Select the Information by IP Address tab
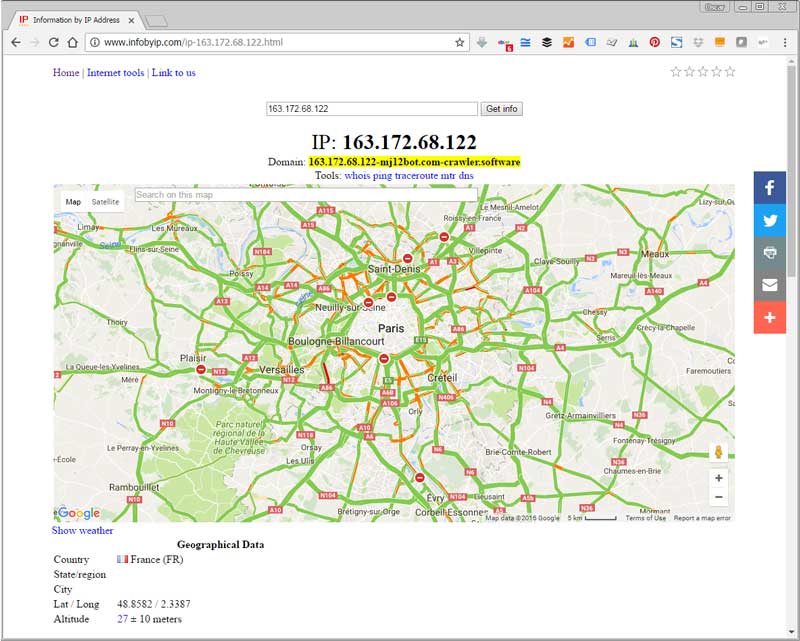Image resolution: width=800 pixels, height=641 pixels. point(76,20)
